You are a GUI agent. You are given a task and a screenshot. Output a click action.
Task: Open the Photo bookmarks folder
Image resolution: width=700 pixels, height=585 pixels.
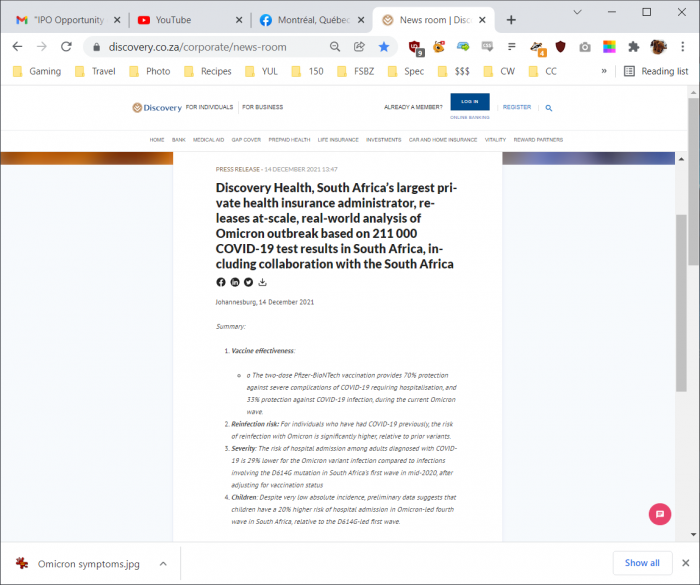(x=150, y=71)
